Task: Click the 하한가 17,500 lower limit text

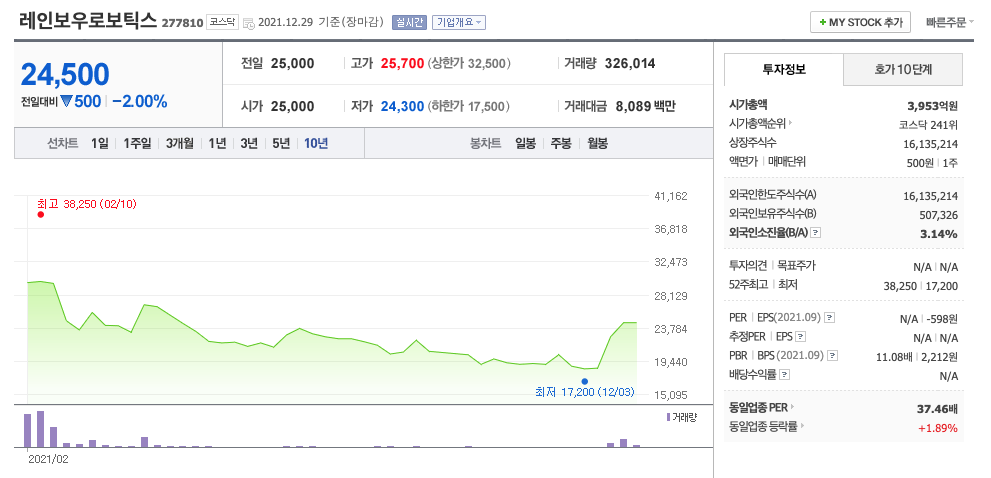Action: point(469,106)
